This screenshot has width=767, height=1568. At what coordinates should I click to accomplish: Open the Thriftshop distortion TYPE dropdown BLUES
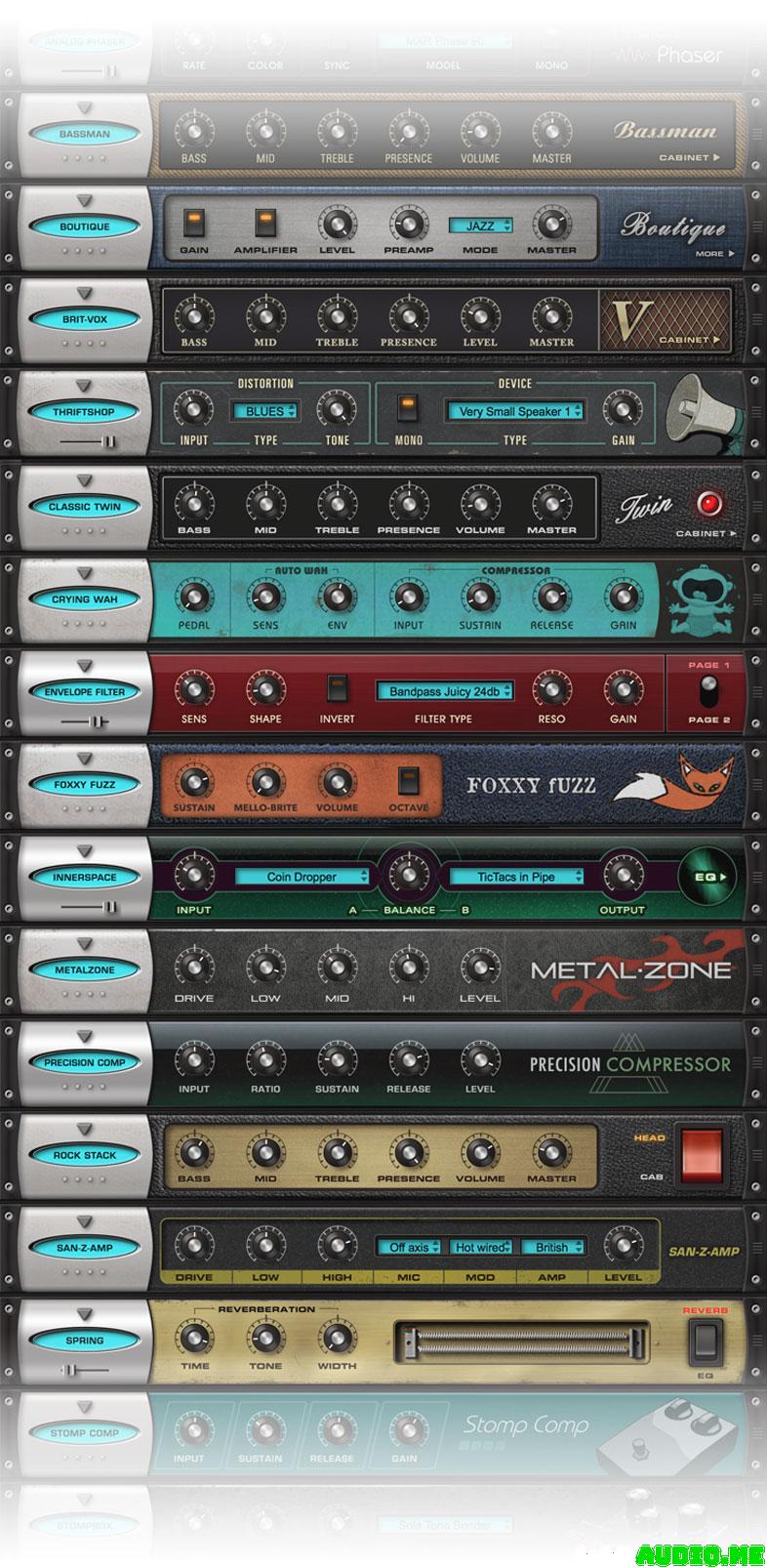coord(264,412)
